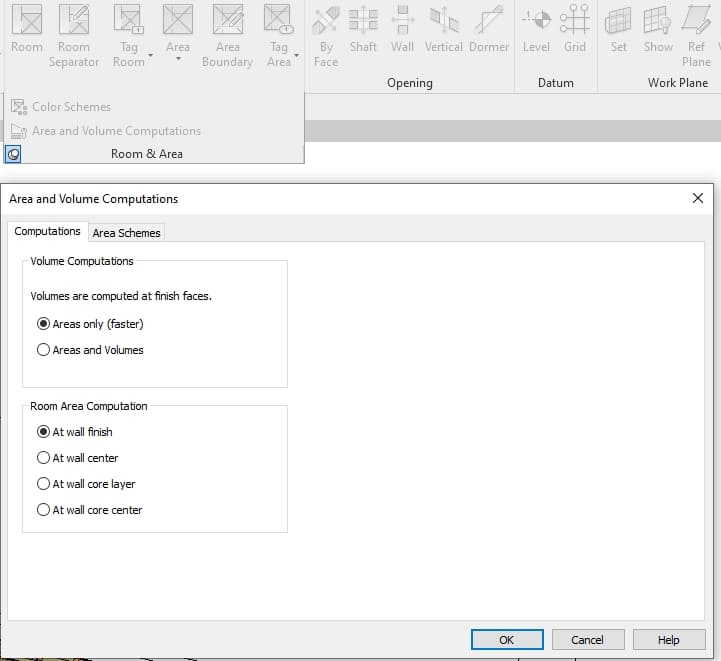Image resolution: width=721 pixels, height=661 pixels.
Task: Choose At wall core center computation
Action: [x=90, y=510]
